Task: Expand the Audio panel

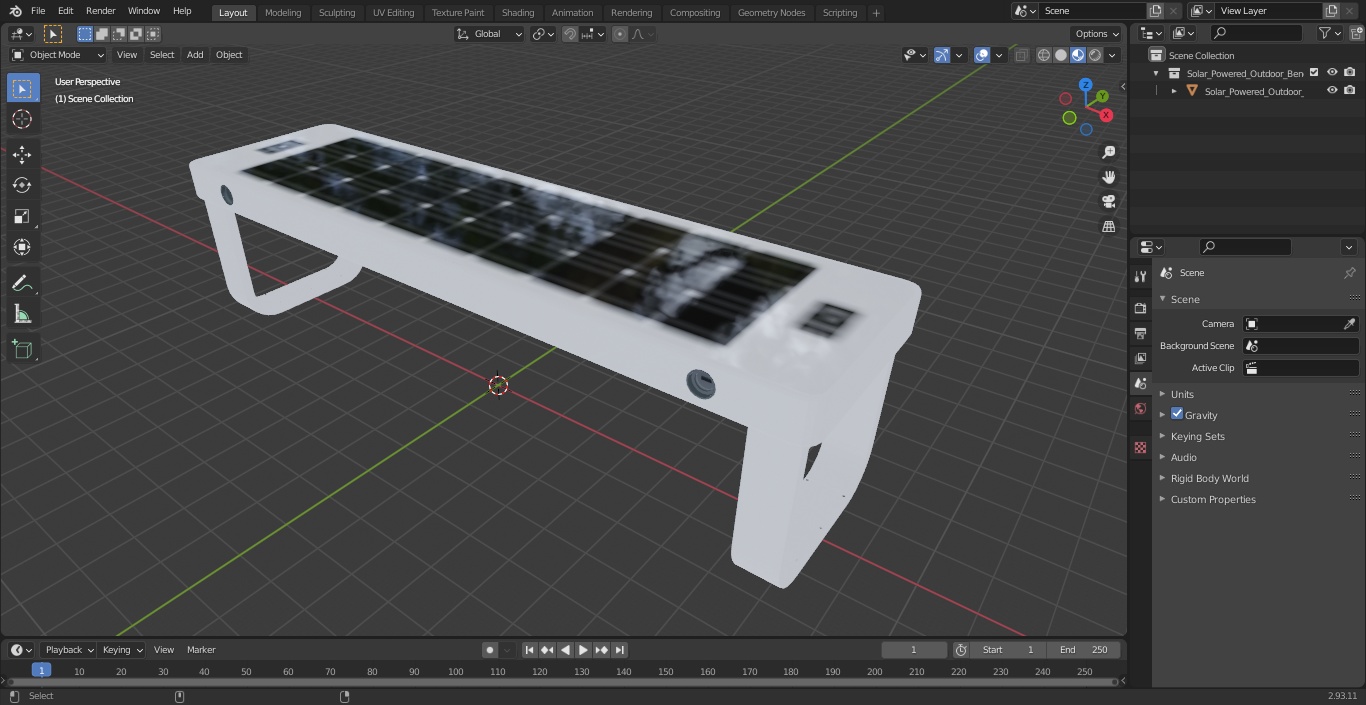Action: [1183, 457]
